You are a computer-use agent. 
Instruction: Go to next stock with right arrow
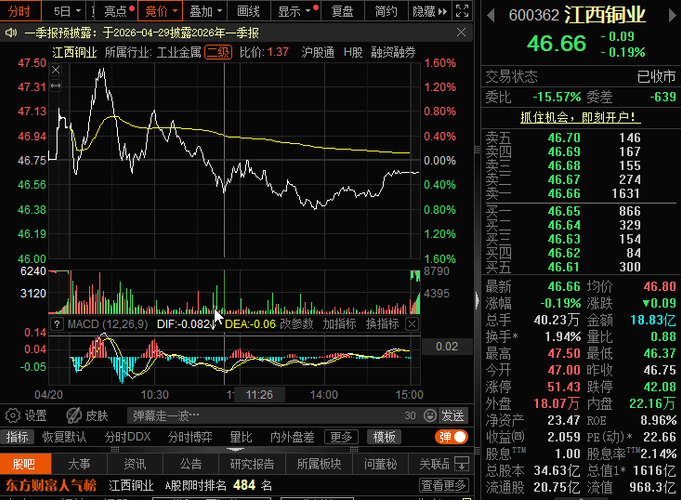672,16
